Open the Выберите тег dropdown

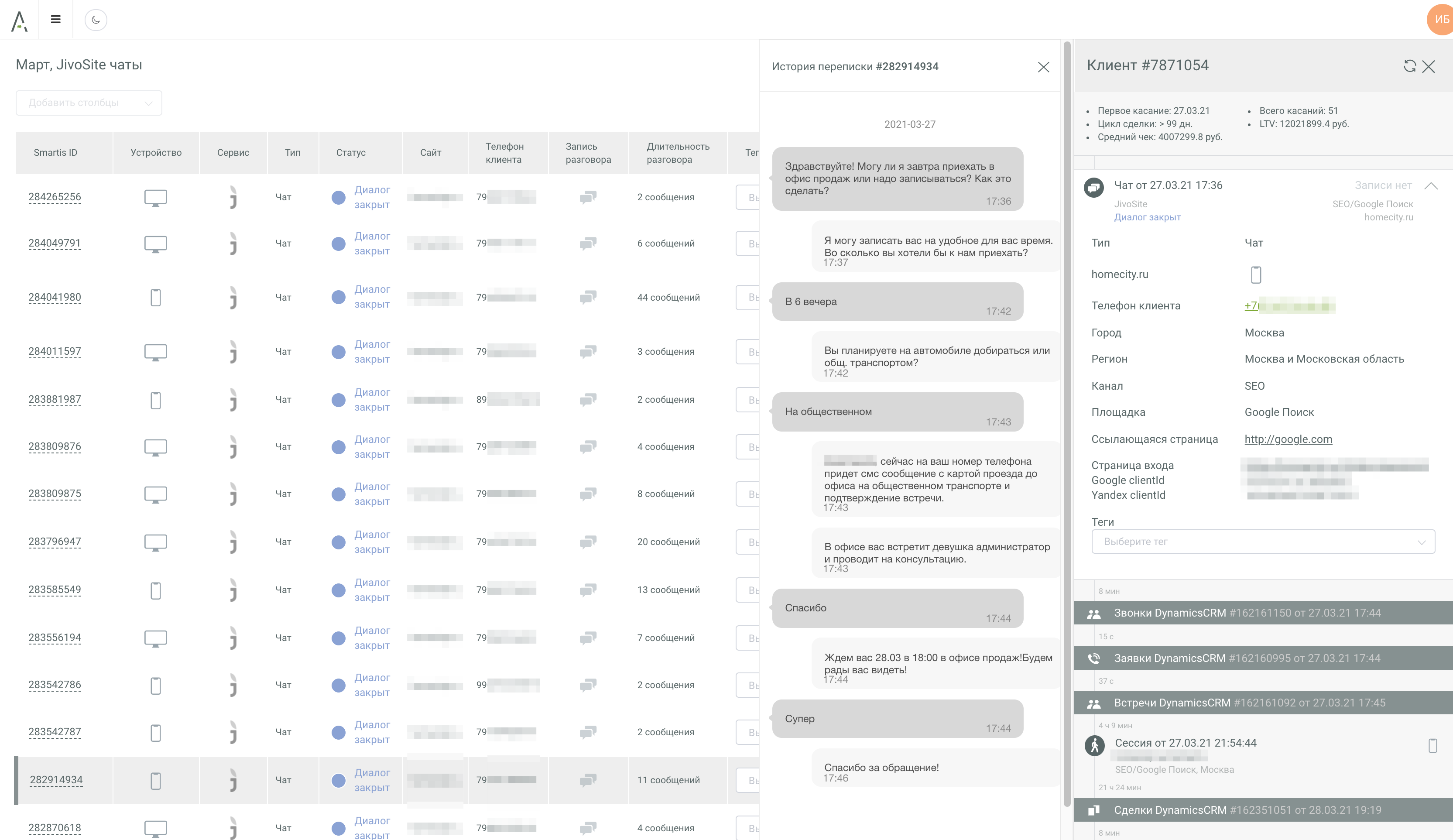click(1263, 542)
